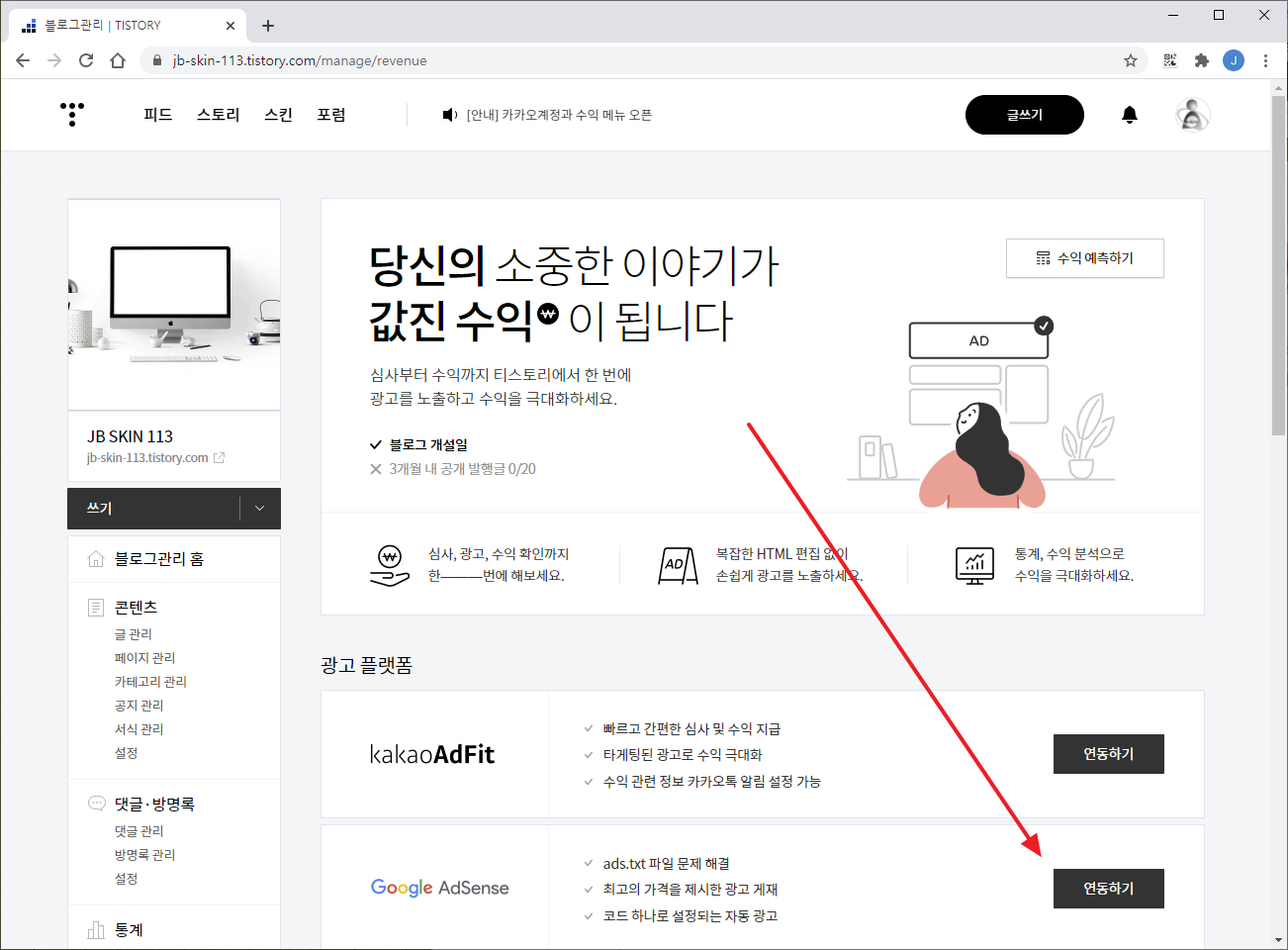This screenshot has height=950, width=1288.
Task: Open 카테고리 관리
Action: 150,682
